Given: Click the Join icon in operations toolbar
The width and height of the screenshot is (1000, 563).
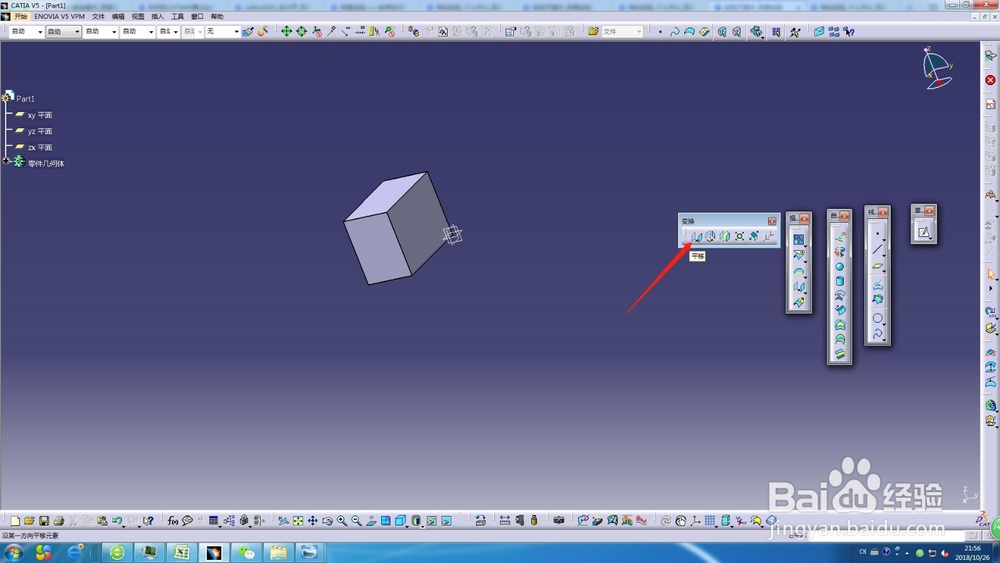Looking at the screenshot, I should point(798,240).
